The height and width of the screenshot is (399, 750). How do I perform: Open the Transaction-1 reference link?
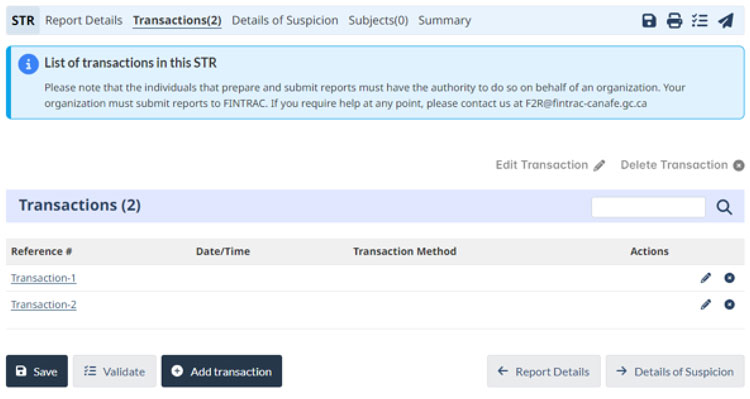click(x=44, y=278)
